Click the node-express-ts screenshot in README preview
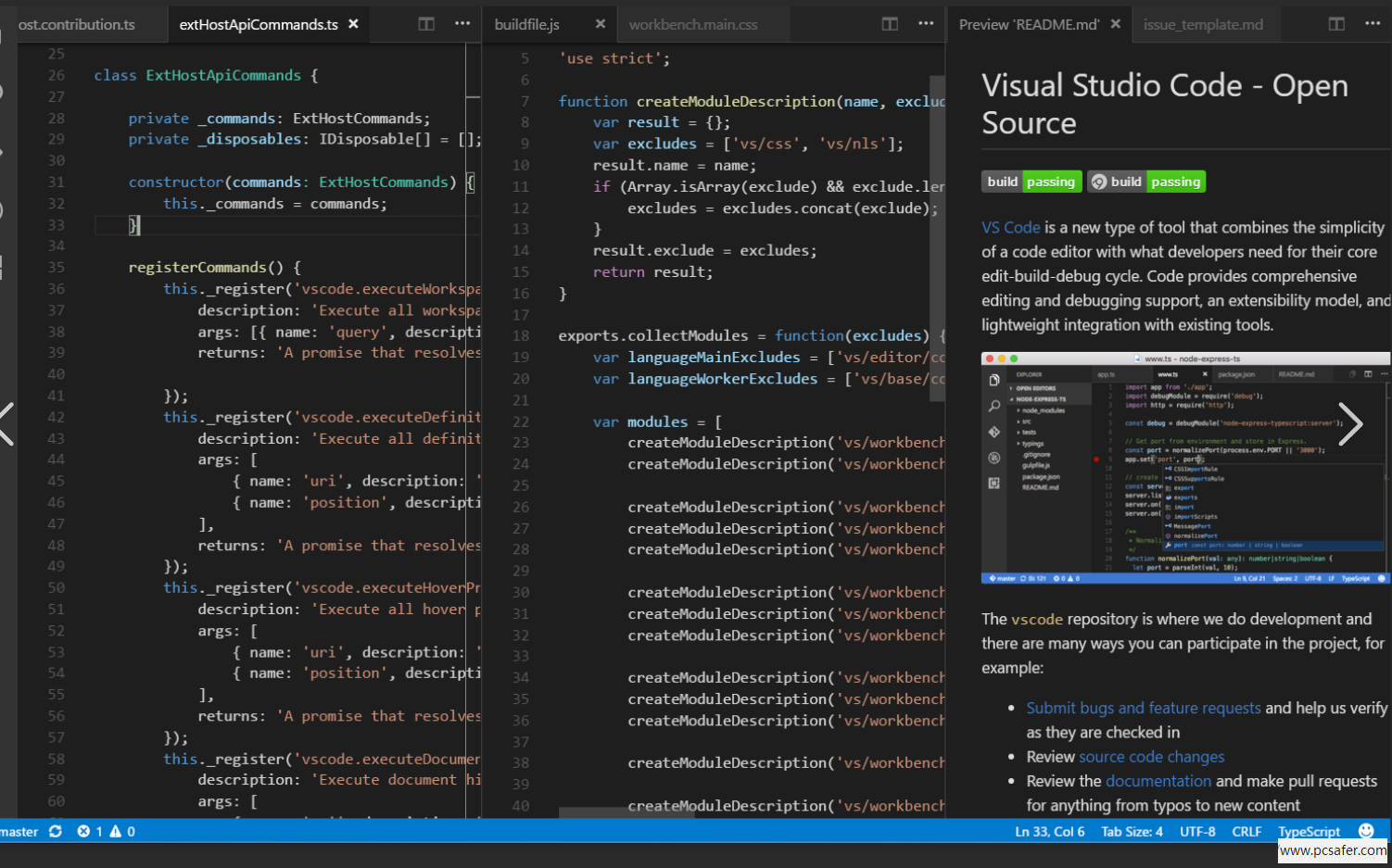Screen dimensions: 1392x868 point(1184,468)
